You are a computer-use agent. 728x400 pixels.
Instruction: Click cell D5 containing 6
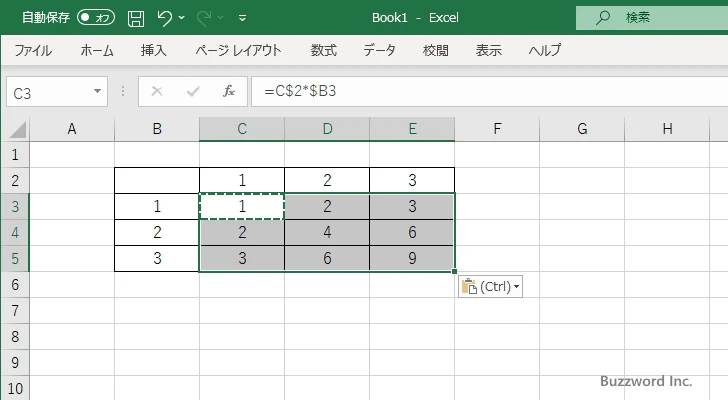point(327,258)
